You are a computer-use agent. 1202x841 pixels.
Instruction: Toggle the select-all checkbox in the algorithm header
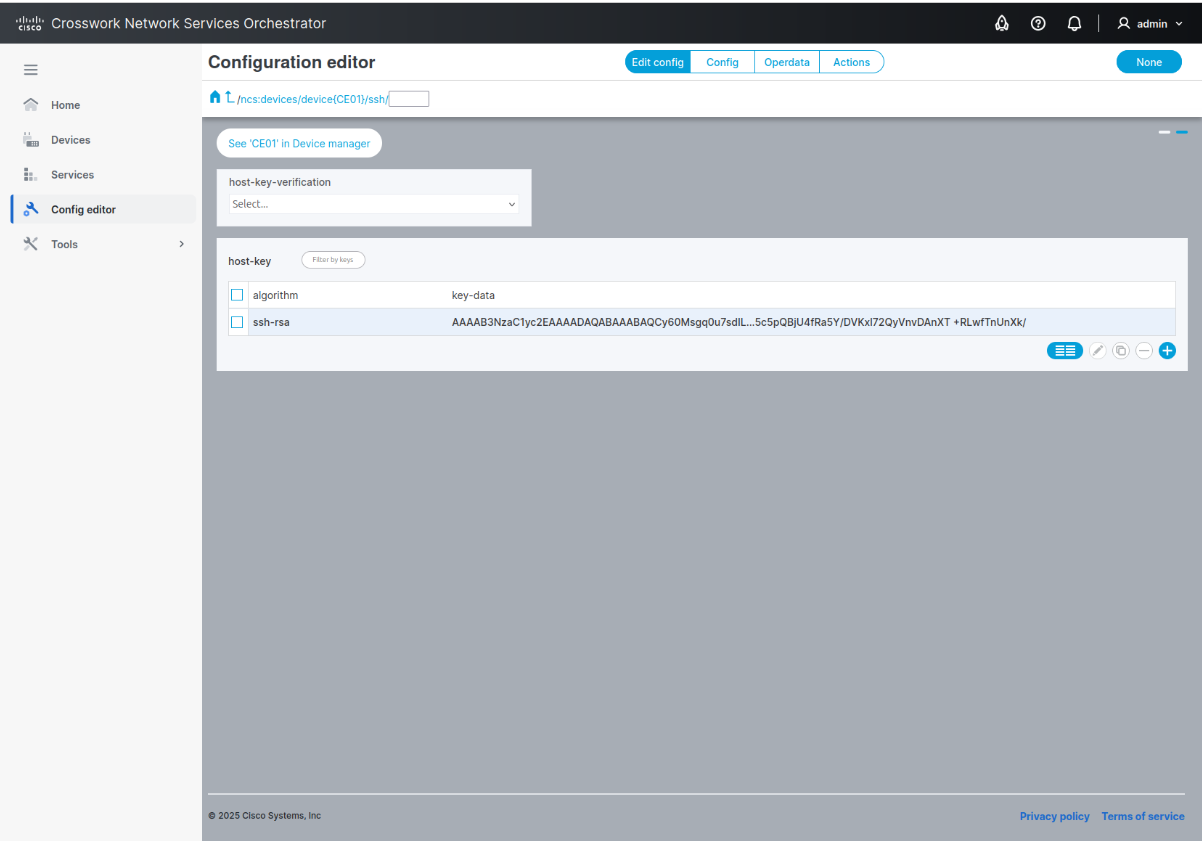point(237,295)
